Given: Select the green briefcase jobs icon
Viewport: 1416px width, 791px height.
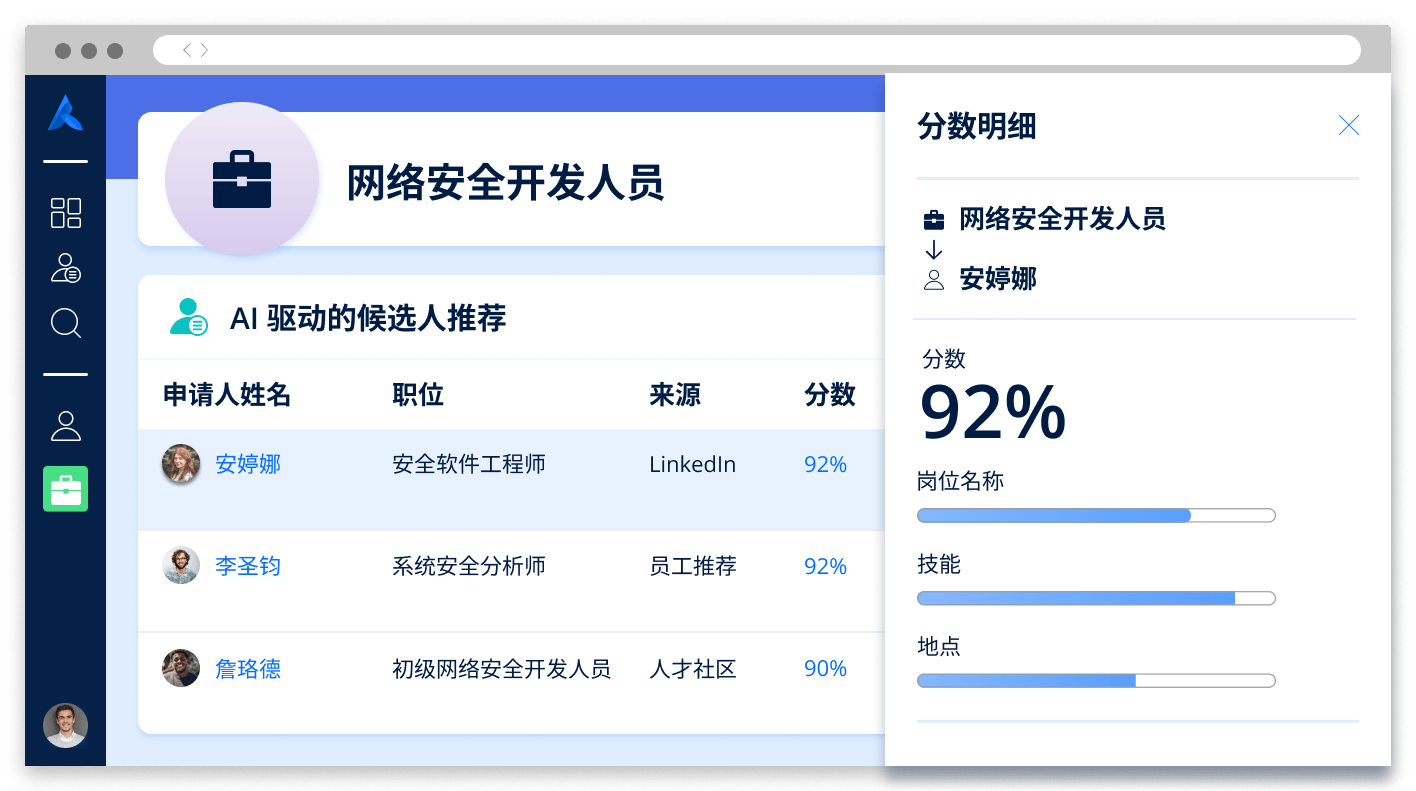Looking at the screenshot, I should (66, 489).
